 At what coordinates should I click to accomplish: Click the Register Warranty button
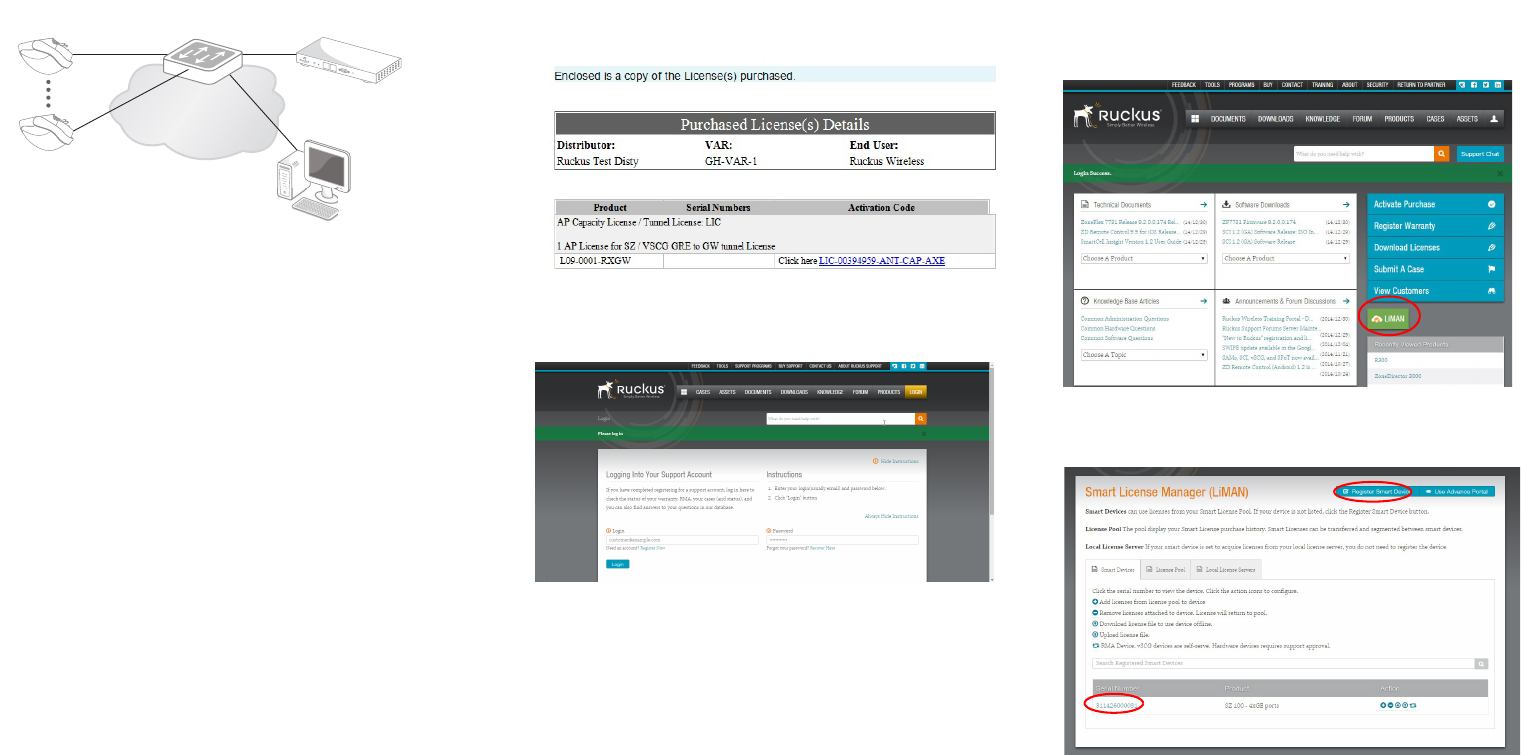click(1435, 226)
